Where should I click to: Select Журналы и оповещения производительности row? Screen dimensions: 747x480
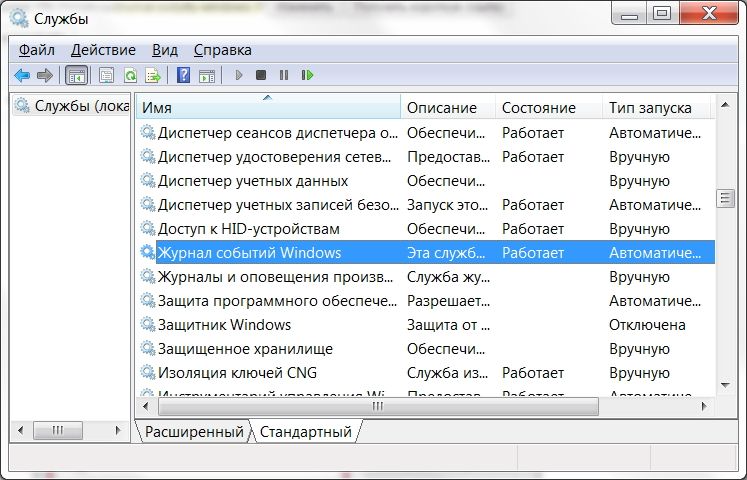(x=426, y=277)
